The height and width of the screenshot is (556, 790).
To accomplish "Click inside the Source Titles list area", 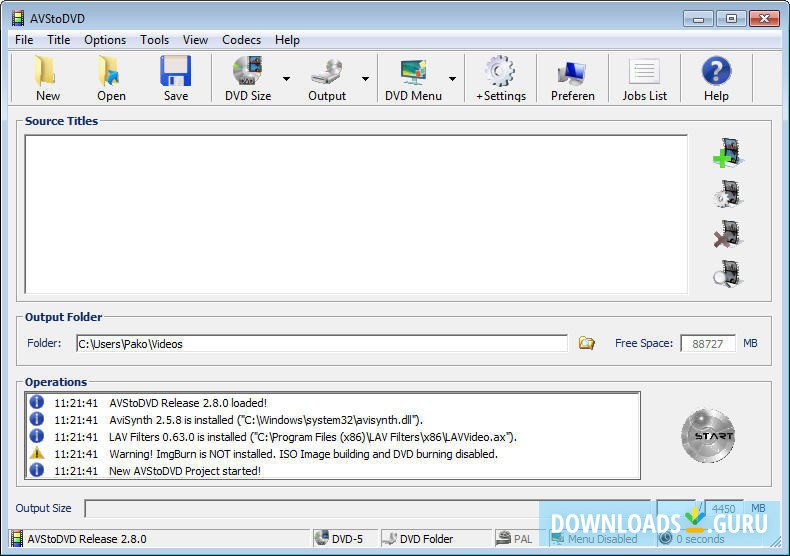I will tap(356, 214).
